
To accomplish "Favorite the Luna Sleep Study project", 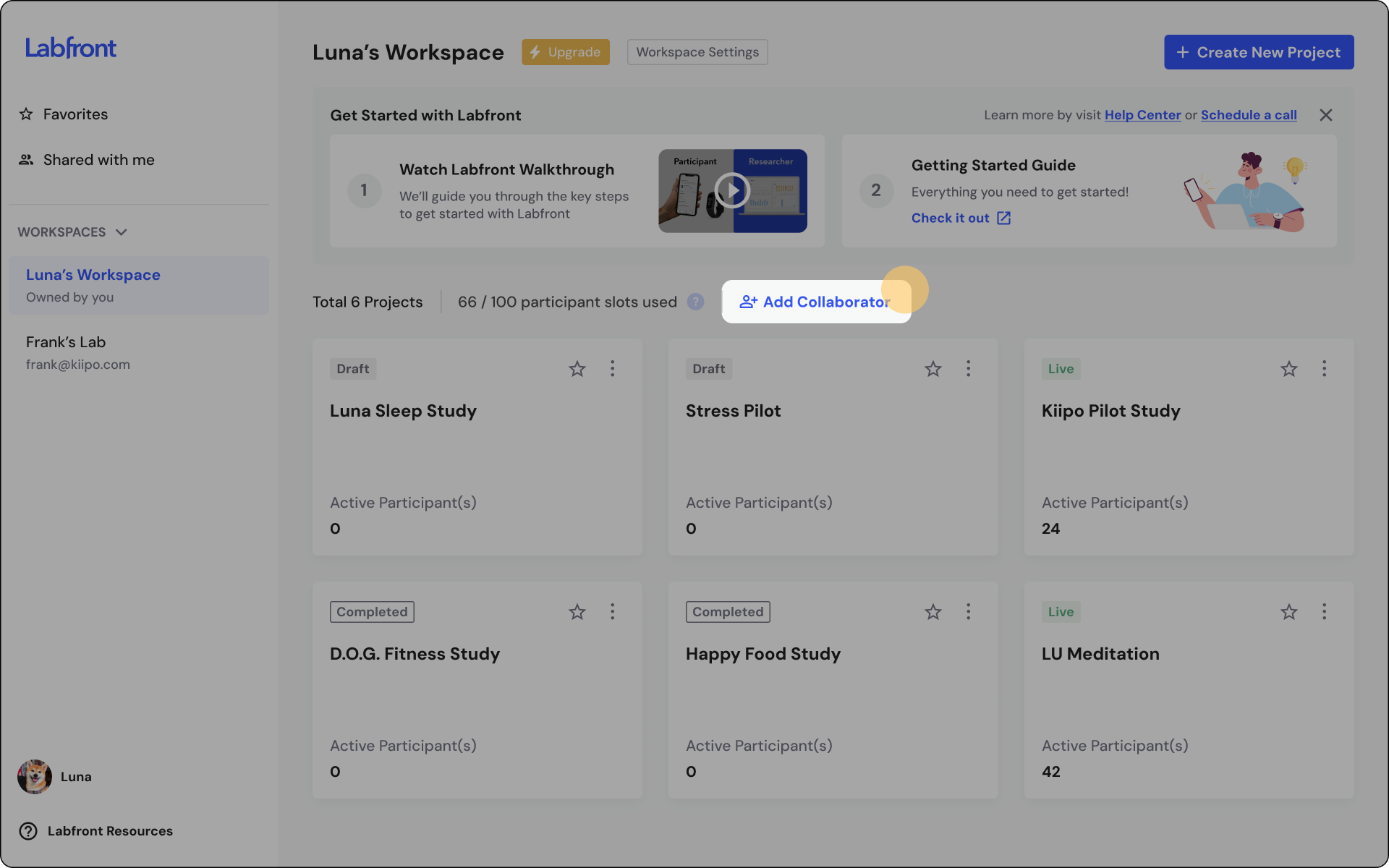I will (577, 368).
